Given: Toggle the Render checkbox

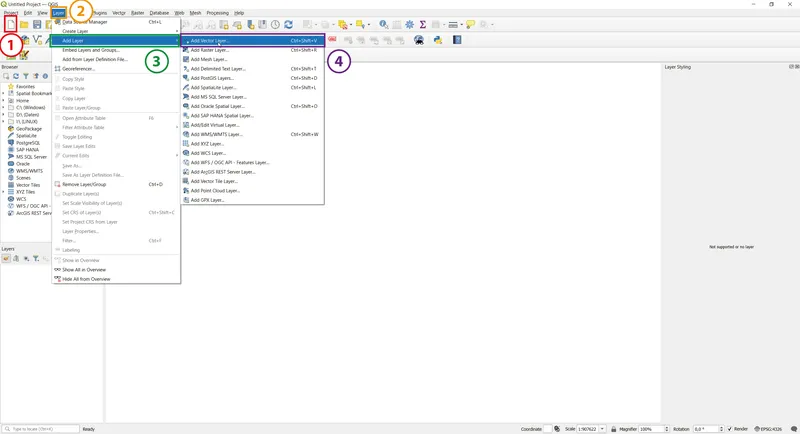Looking at the screenshot, I should click(x=729, y=429).
